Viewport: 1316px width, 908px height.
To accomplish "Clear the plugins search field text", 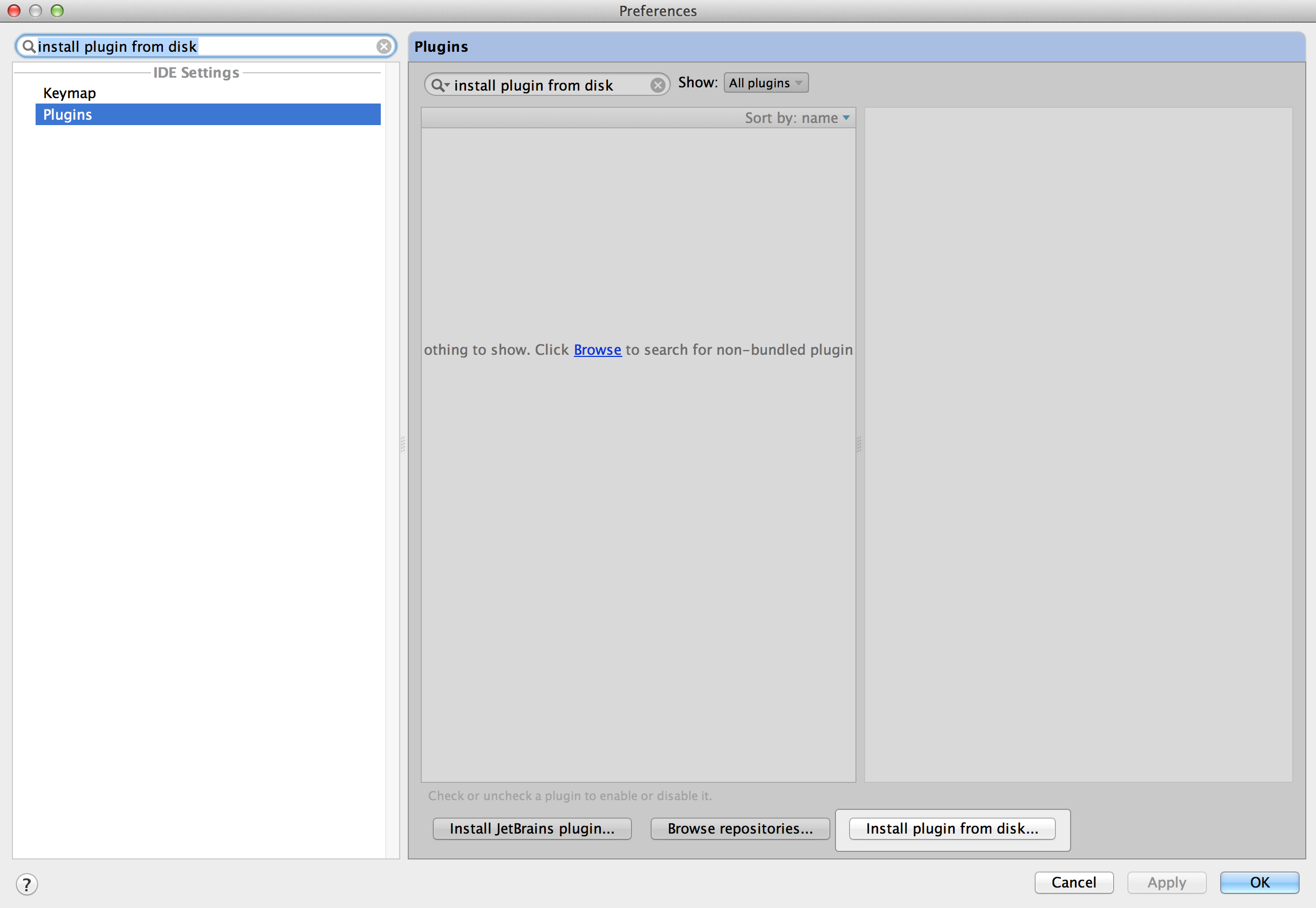I will tap(657, 85).
